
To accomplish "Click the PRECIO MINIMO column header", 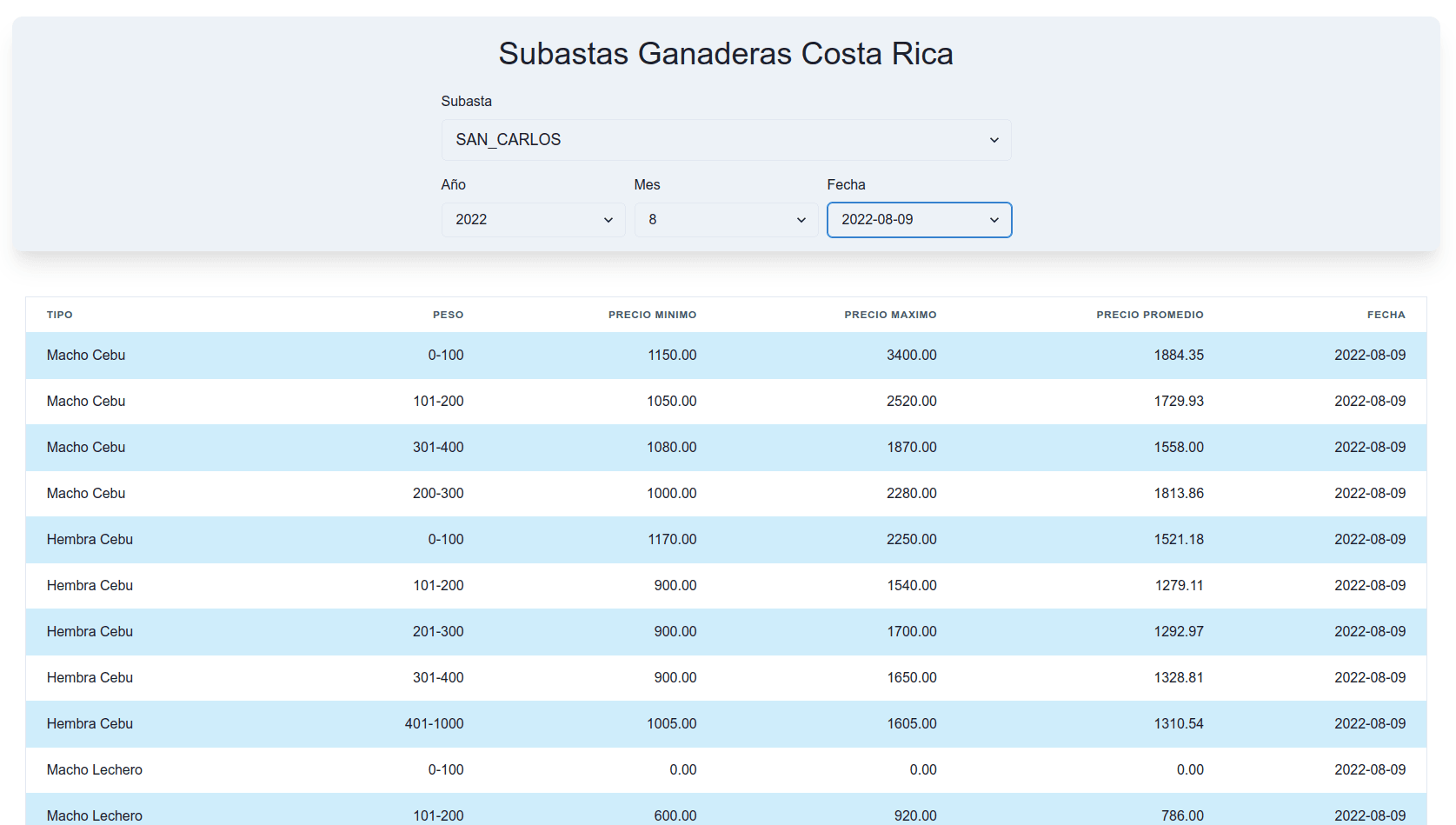I will tap(652, 315).
